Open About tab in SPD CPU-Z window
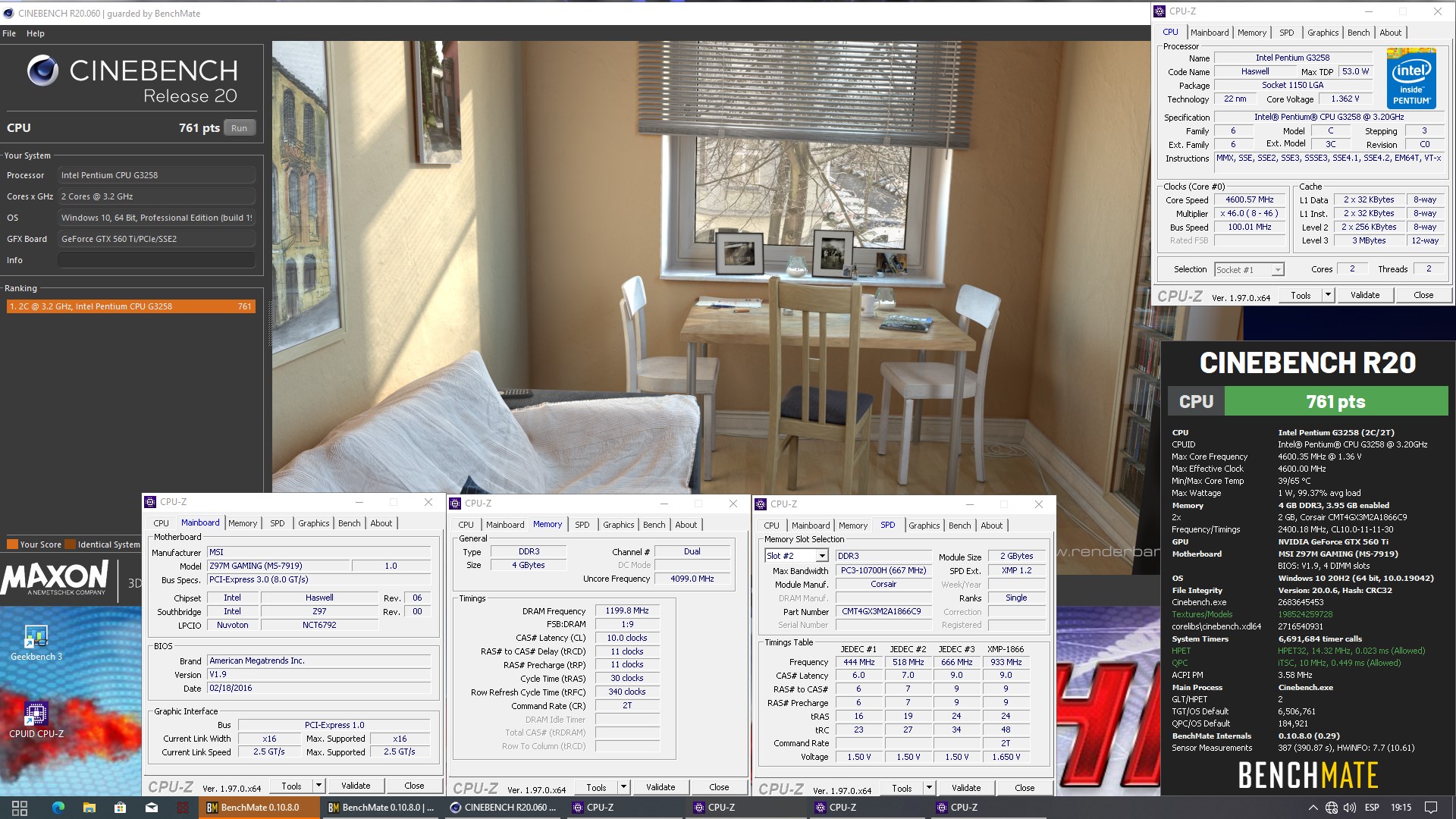The image size is (1456, 819). pos(991,526)
